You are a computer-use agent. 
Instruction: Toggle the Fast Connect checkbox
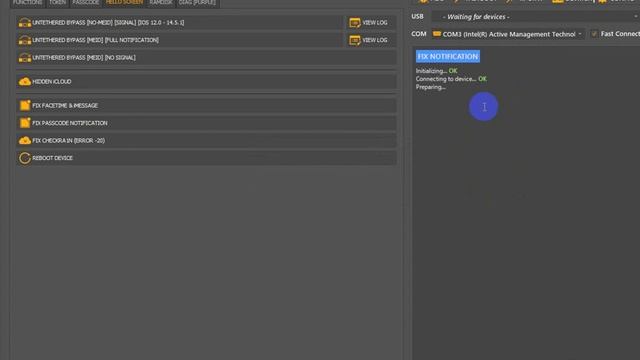coord(594,34)
